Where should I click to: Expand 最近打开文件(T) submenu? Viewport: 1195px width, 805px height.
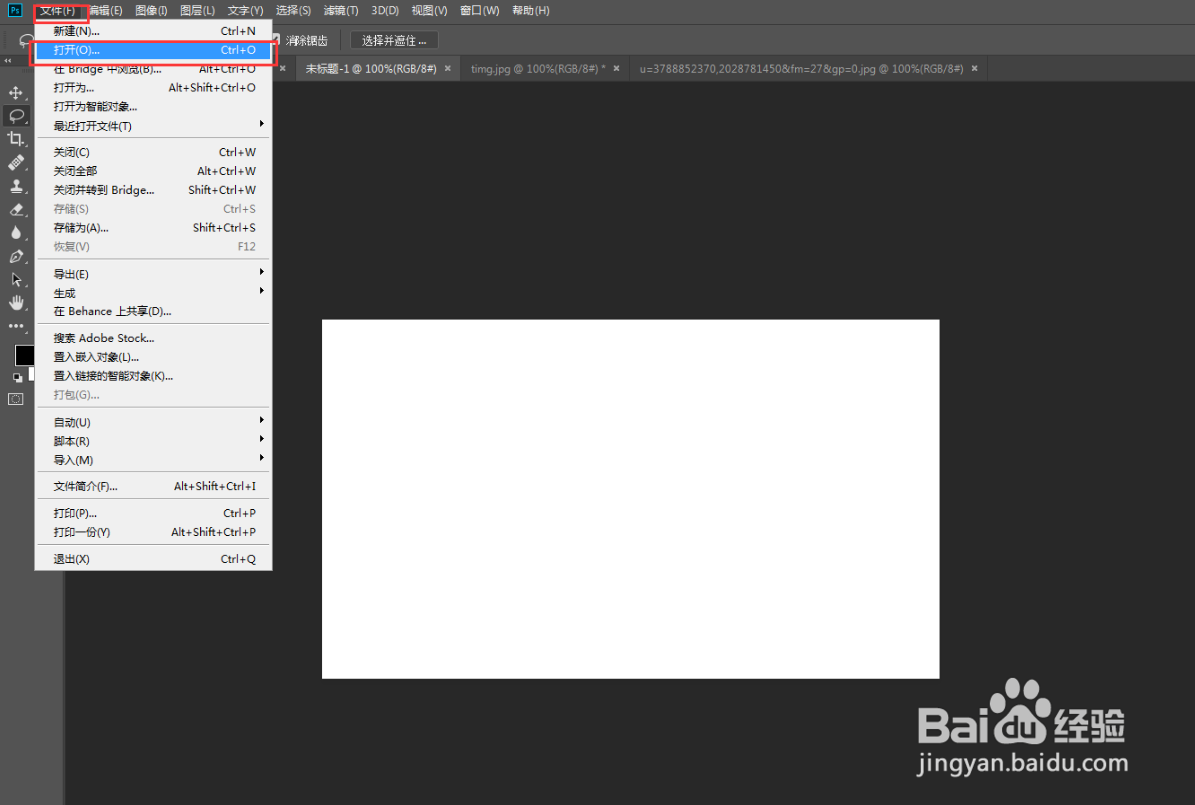tap(153, 126)
